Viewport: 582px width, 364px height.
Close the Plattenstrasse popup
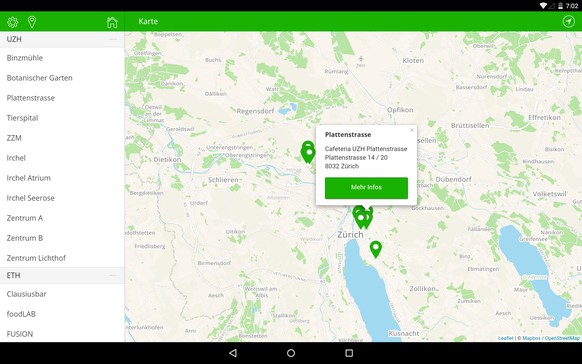pyautogui.click(x=412, y=130)
